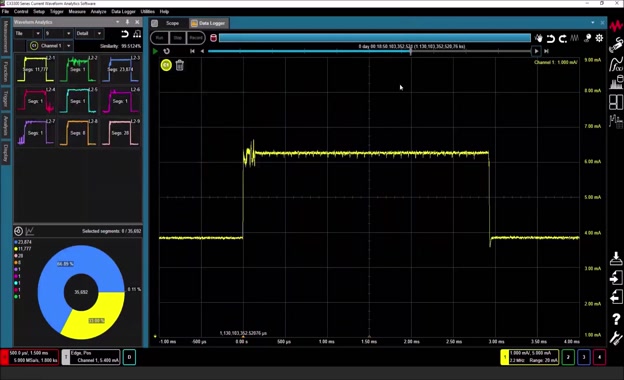
Task: Open Waveform Analytics panel options arrow
Action: (x=117, y=22)
